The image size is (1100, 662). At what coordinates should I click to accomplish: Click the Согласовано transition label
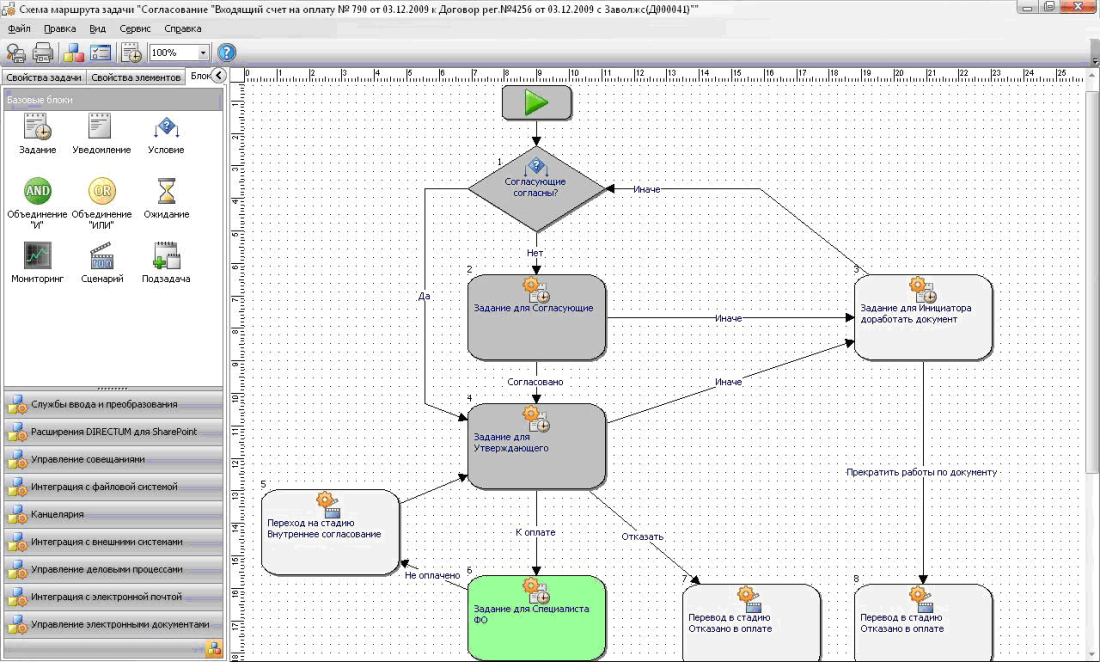[x=535, y=381]
